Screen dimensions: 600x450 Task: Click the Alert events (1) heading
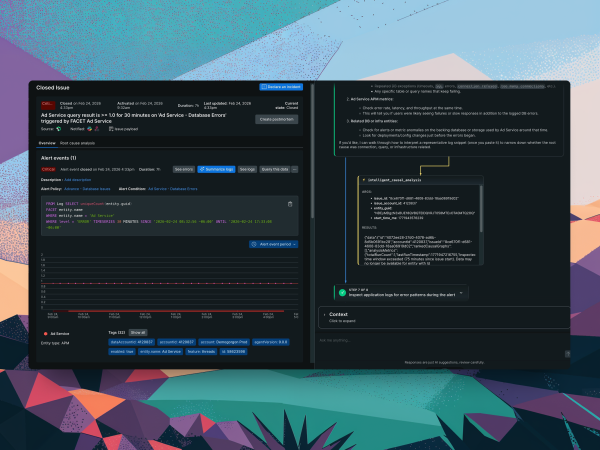(59, 158)
